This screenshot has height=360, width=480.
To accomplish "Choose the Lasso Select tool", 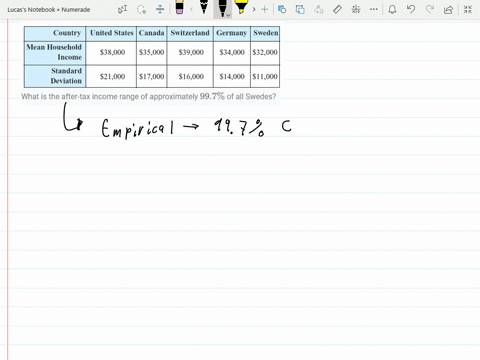I will click(x=142, y=9).
